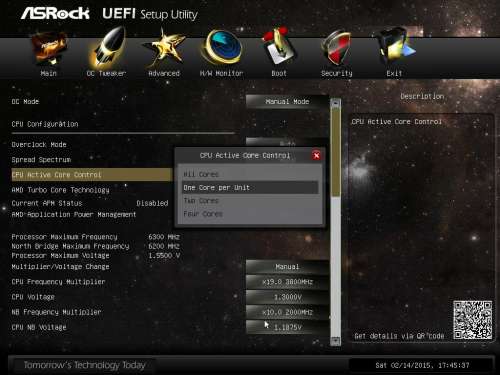The width and height of the screenshot is (500, 375).
Task: Switch to the Main tab label
Action: point(49,73)
